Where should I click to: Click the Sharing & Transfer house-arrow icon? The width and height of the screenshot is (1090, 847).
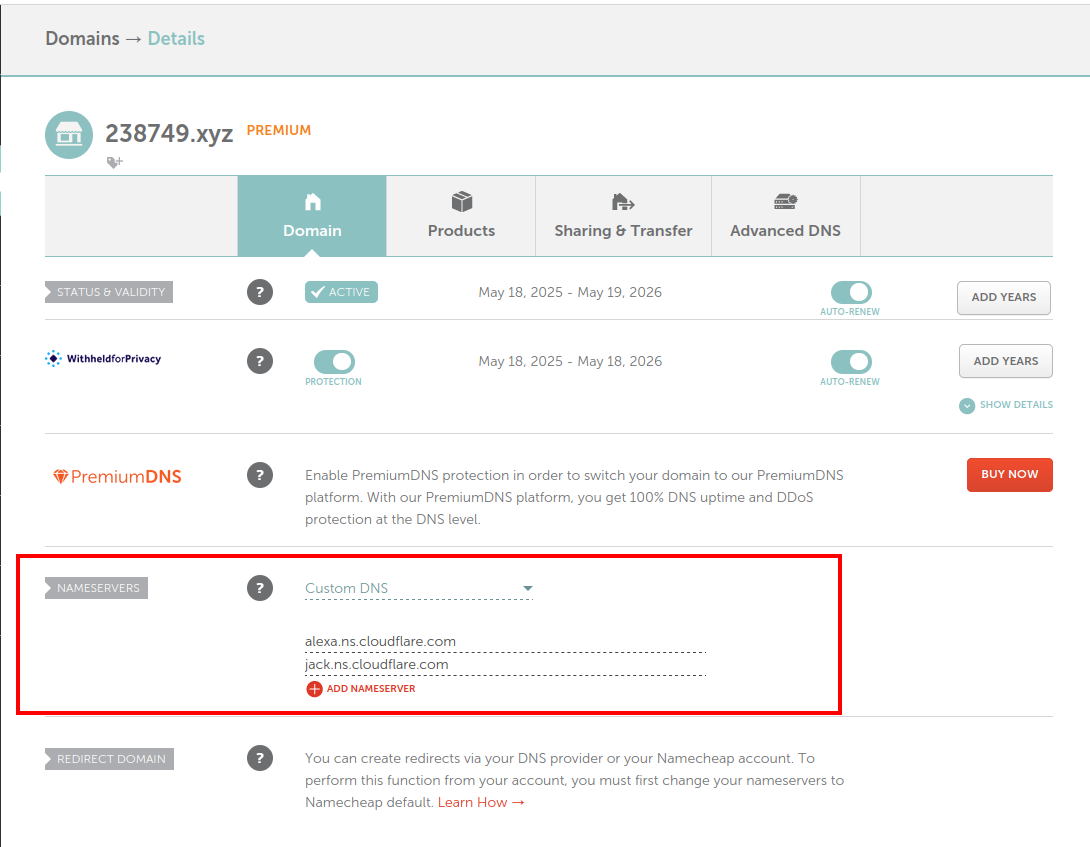coord(623,202)
